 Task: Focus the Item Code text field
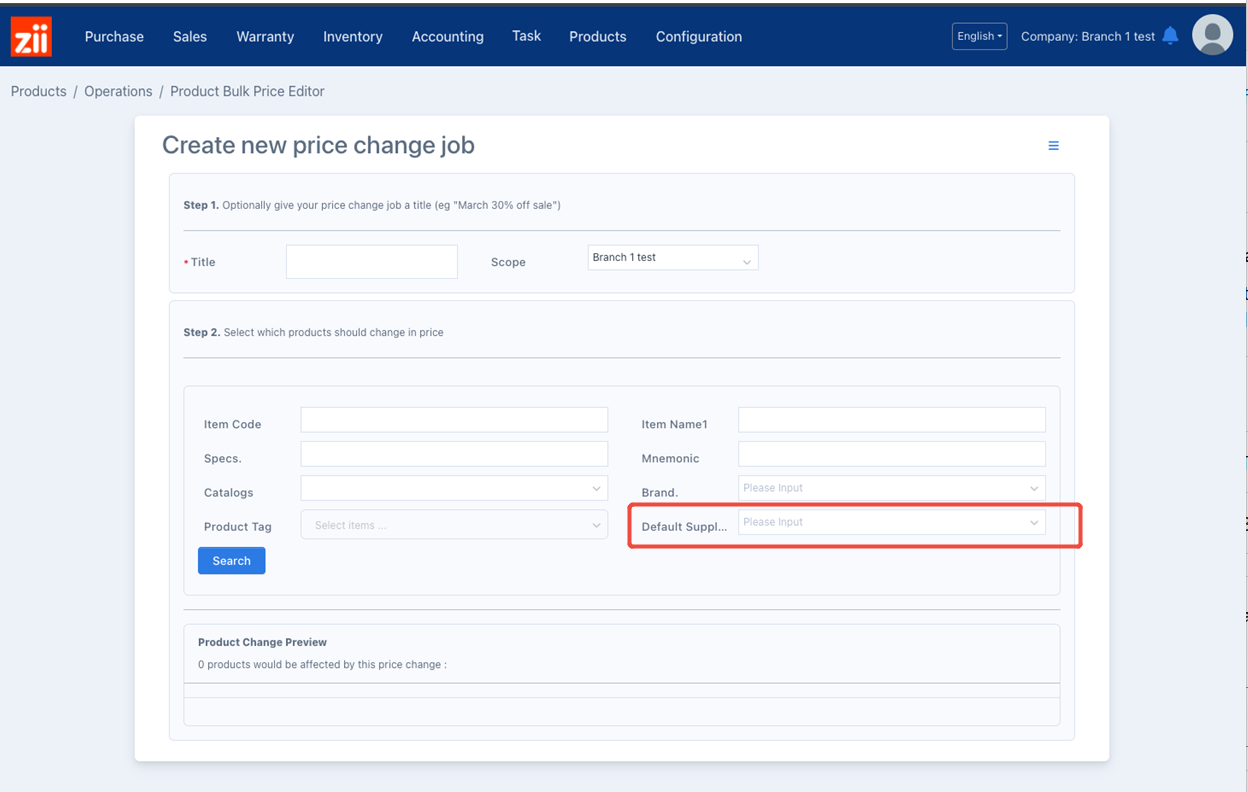454,420
